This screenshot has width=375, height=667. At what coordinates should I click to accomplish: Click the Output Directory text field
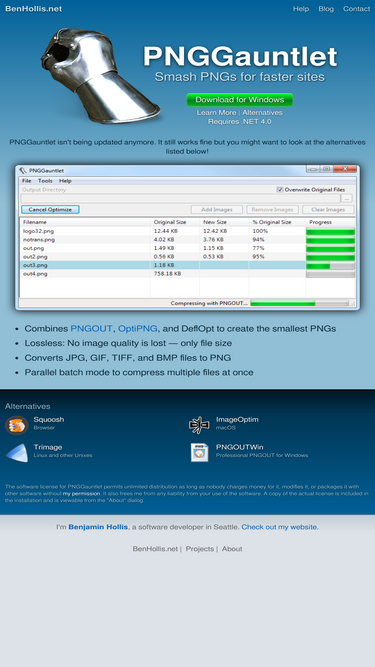tap(181, 198)
